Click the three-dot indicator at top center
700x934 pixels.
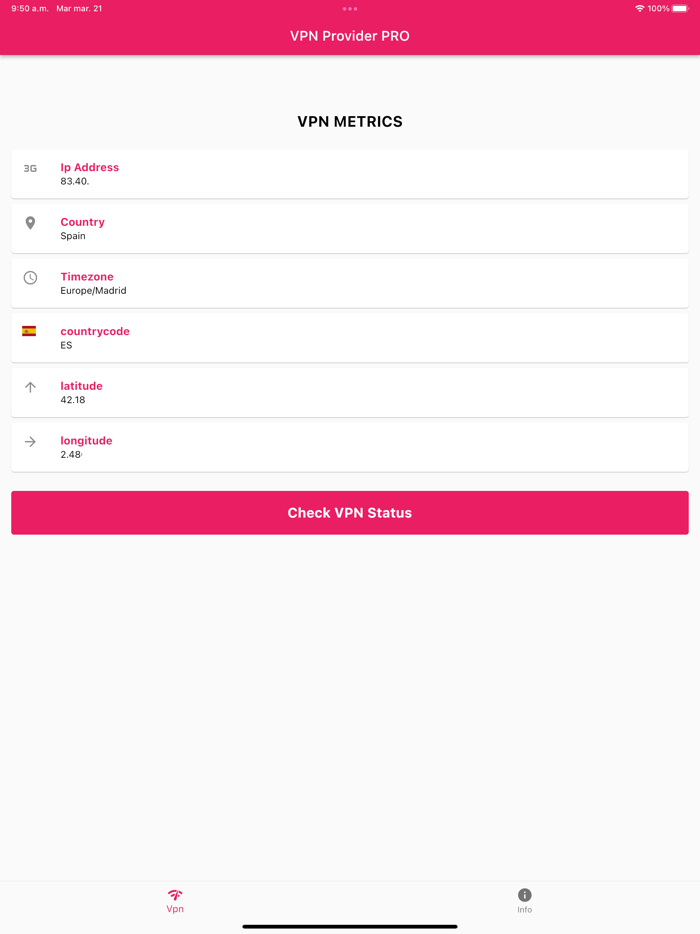click(x=349, y=8)
